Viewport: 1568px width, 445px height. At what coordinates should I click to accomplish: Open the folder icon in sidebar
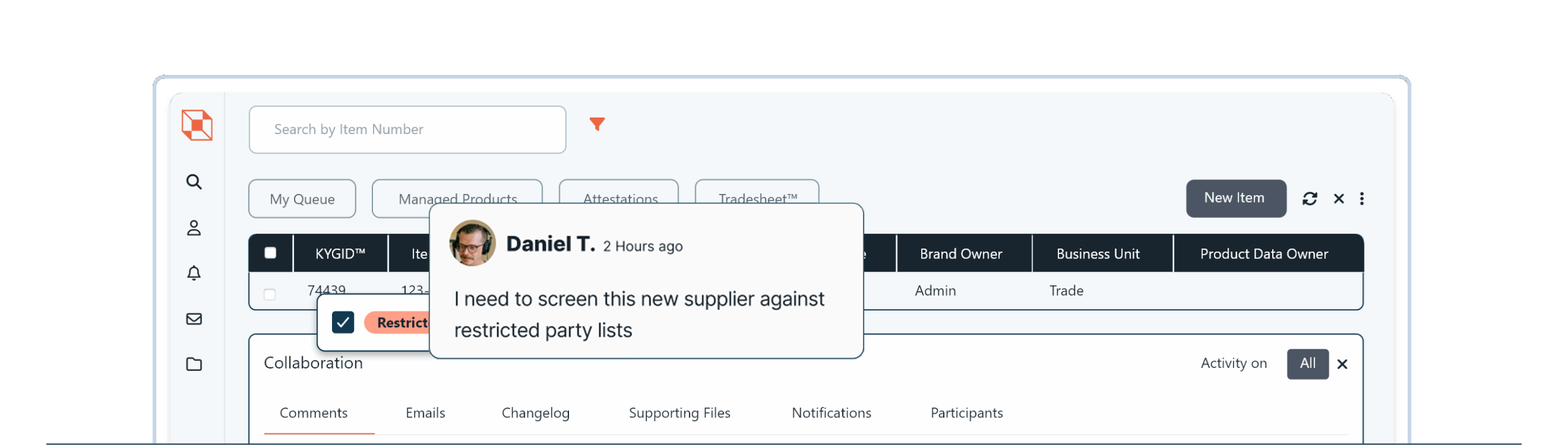click(194, 364)
